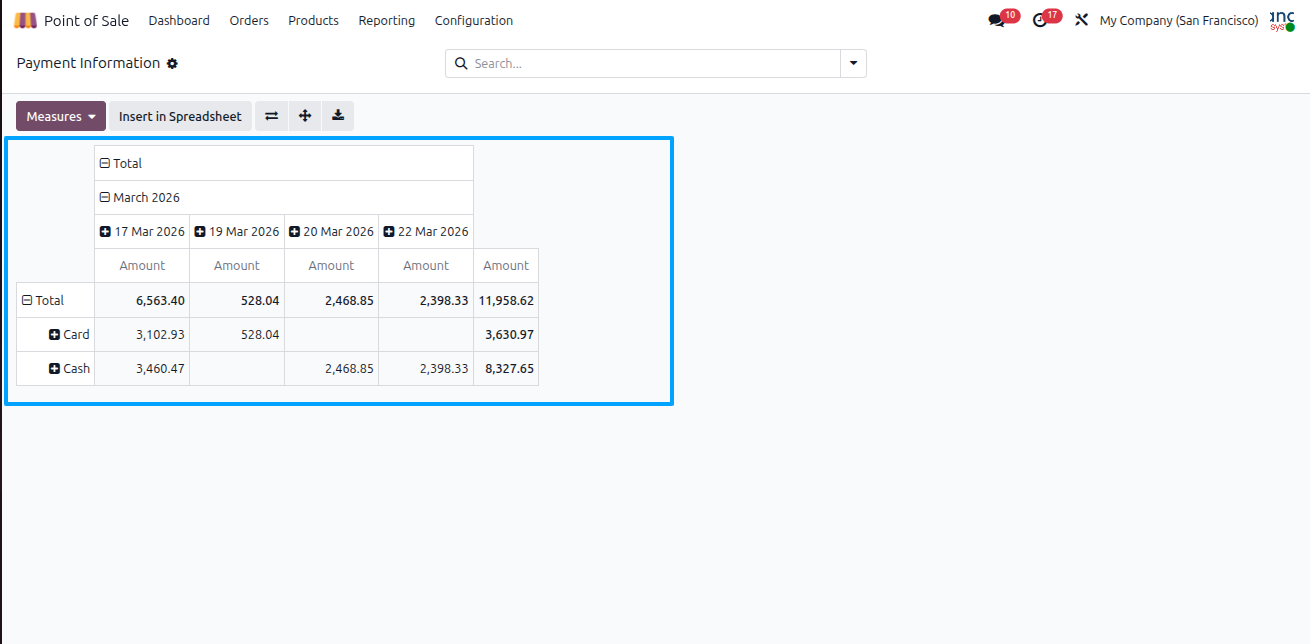Click the debug tools wrench icon

click(x=1081, y=20)
